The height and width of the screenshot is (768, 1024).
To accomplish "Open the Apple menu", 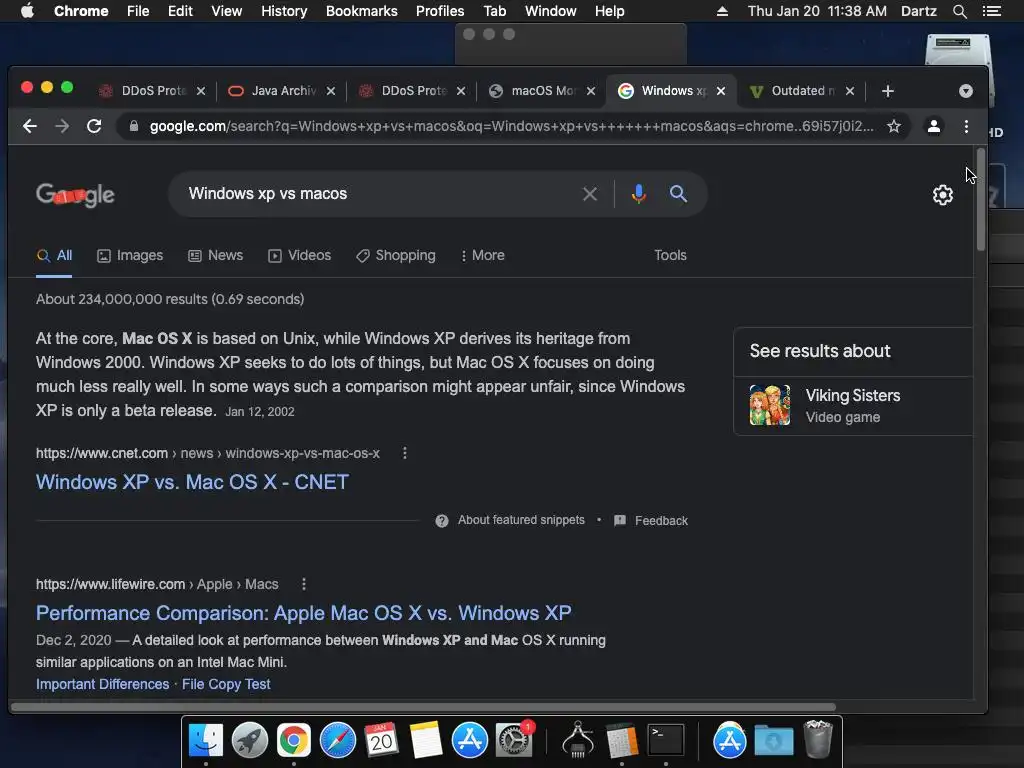I will click(27, 11).
